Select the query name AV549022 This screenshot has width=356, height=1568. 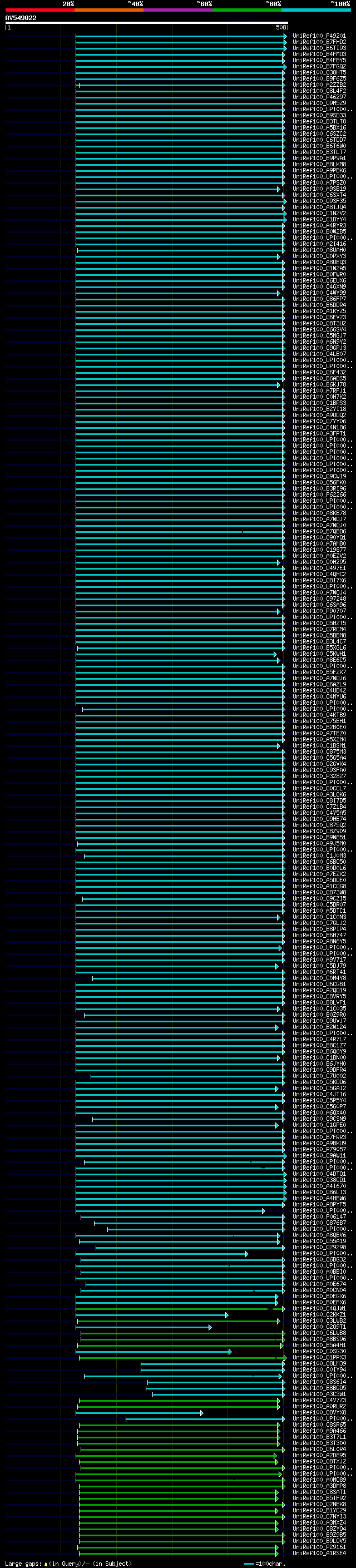click(x=21, y=18)
